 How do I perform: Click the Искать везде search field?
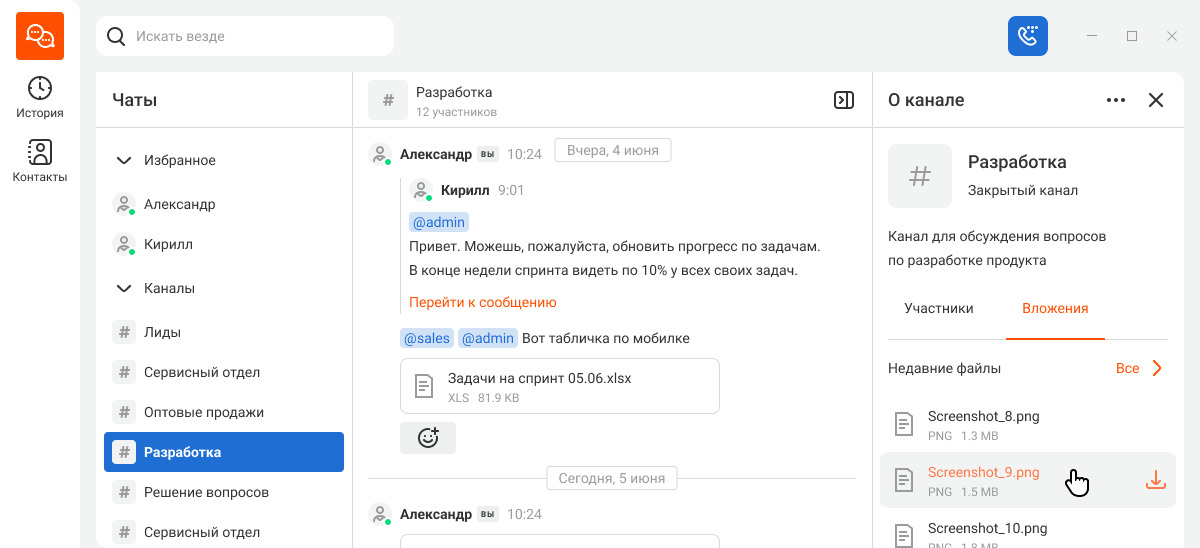coord(245,36)
